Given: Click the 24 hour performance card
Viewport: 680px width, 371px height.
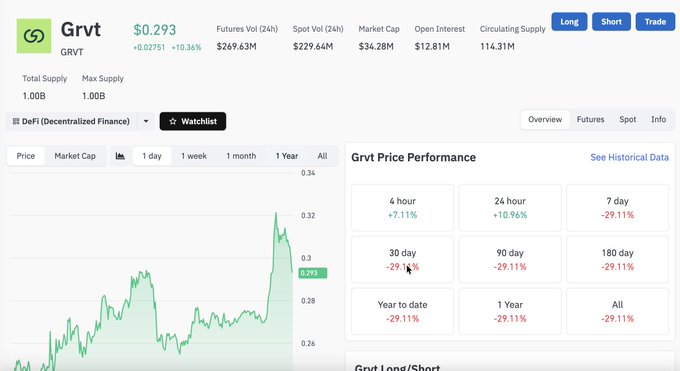Looking at the screenshot, I should pos(510,207).
